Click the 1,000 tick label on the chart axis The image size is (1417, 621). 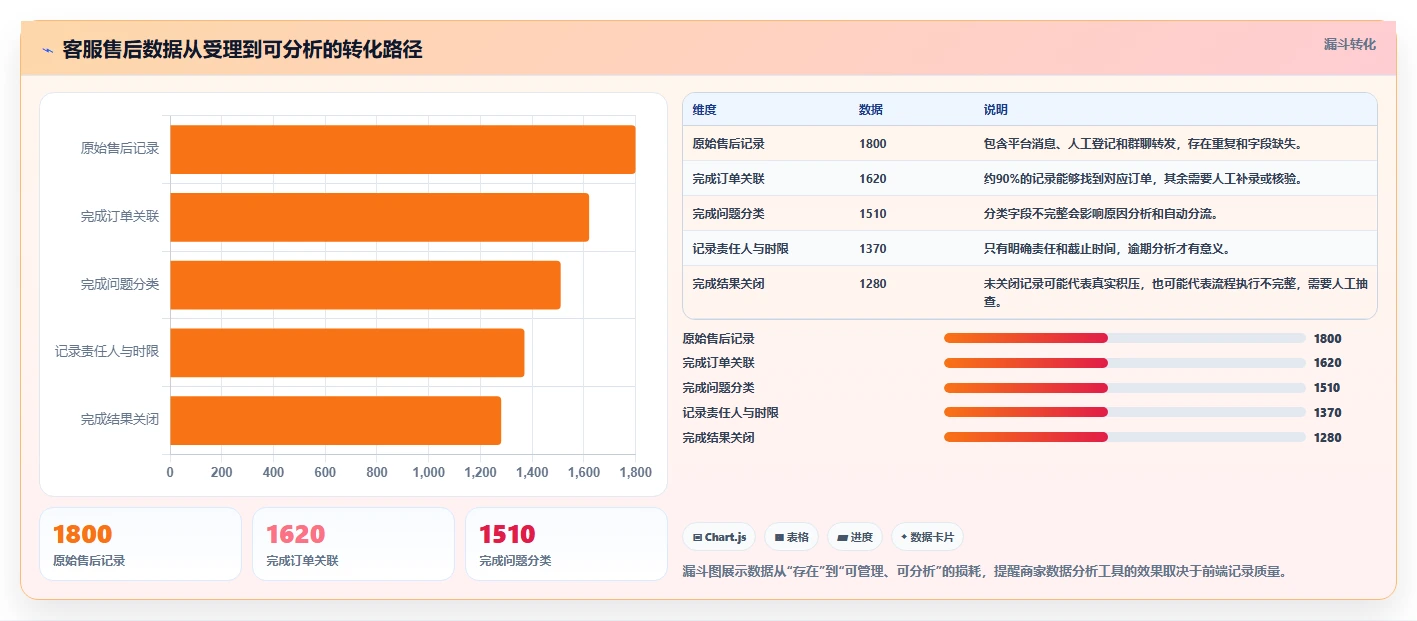[429, 472]
